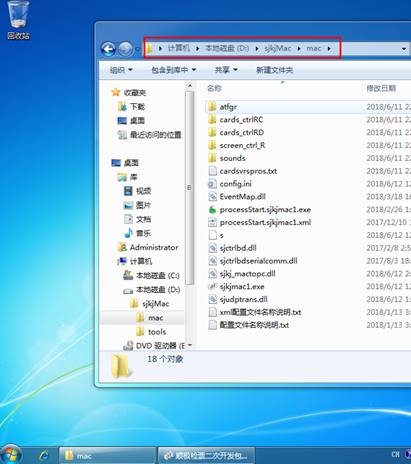This screenshot has height=464, width=411.
Task: Open the 共享 dropdown menu
Action: (x=226, y=70)
